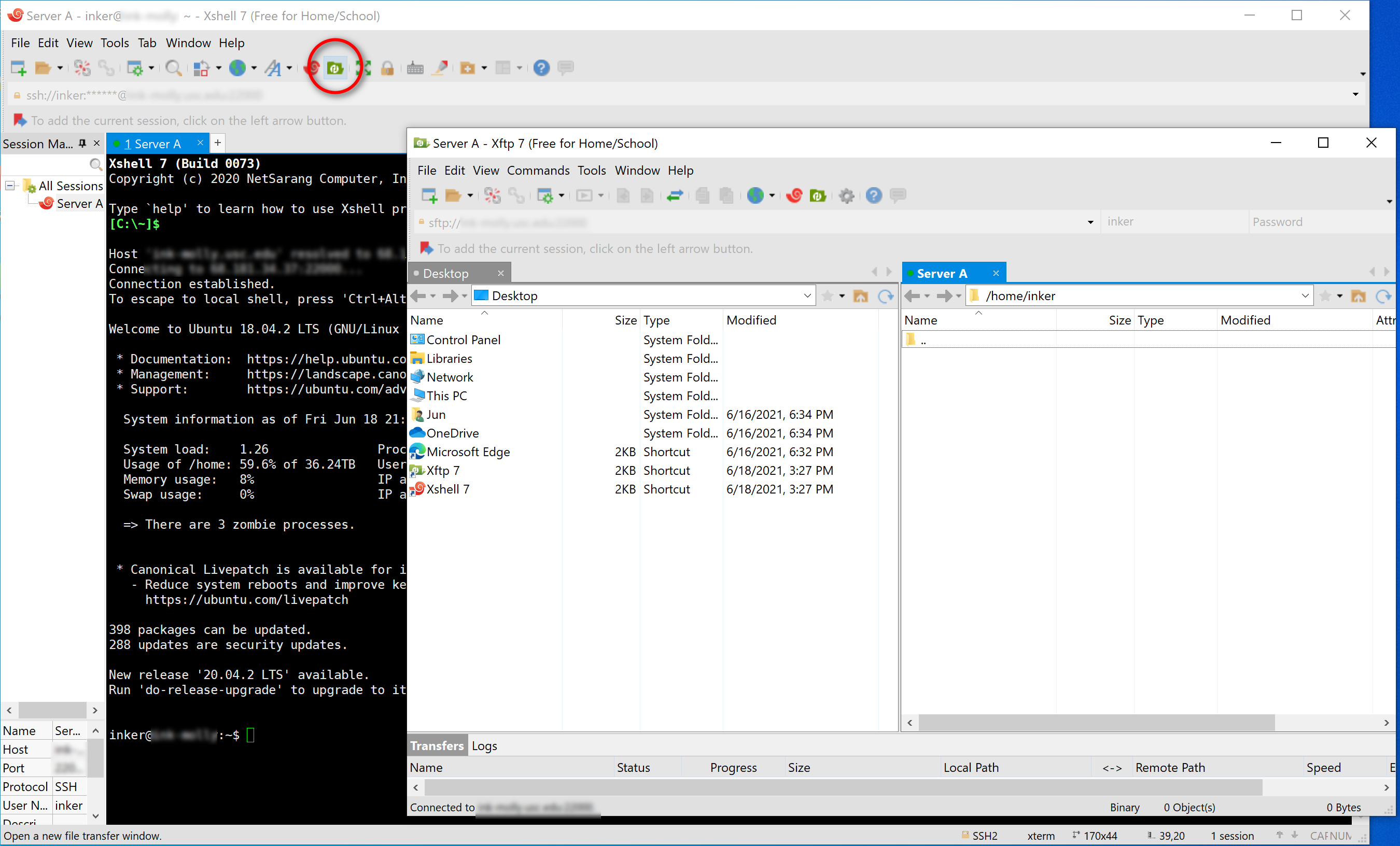
Task: Expand the Desktop local path dropdown
Action: coord(807,296)
